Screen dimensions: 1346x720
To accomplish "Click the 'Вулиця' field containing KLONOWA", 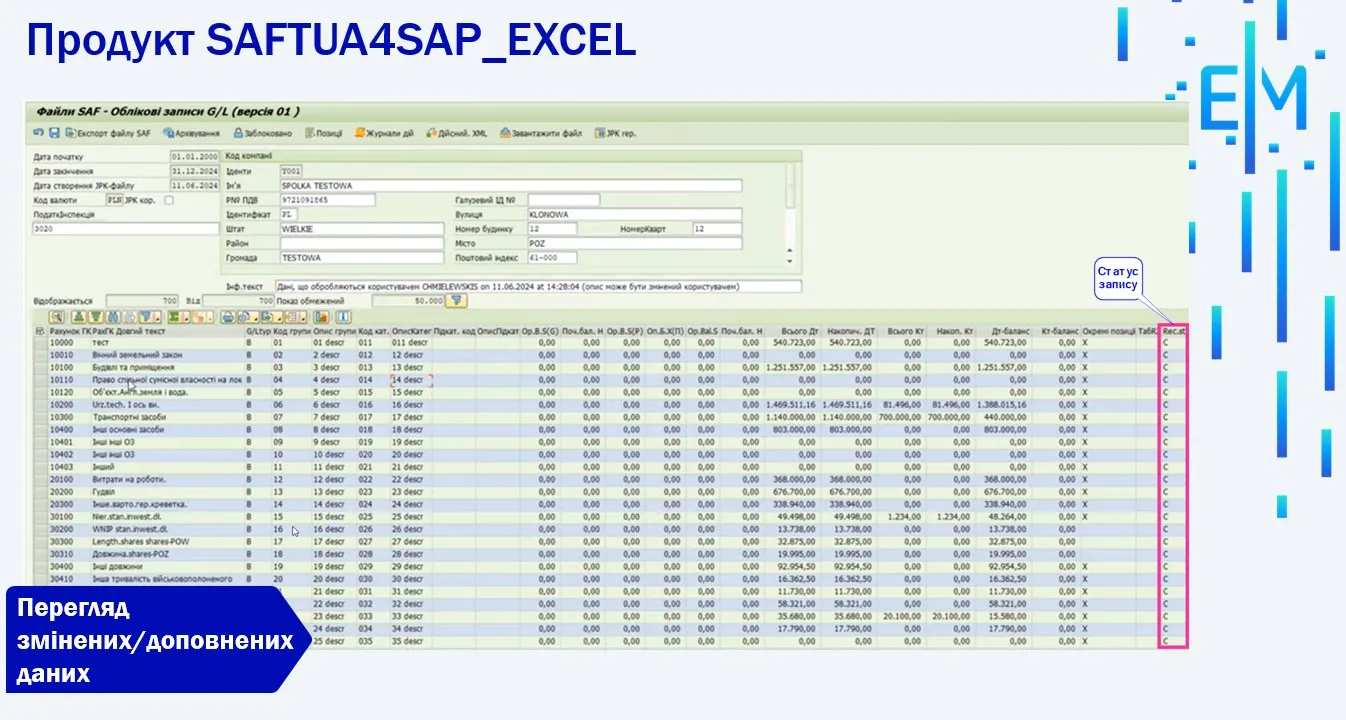I will click(634, 215).
